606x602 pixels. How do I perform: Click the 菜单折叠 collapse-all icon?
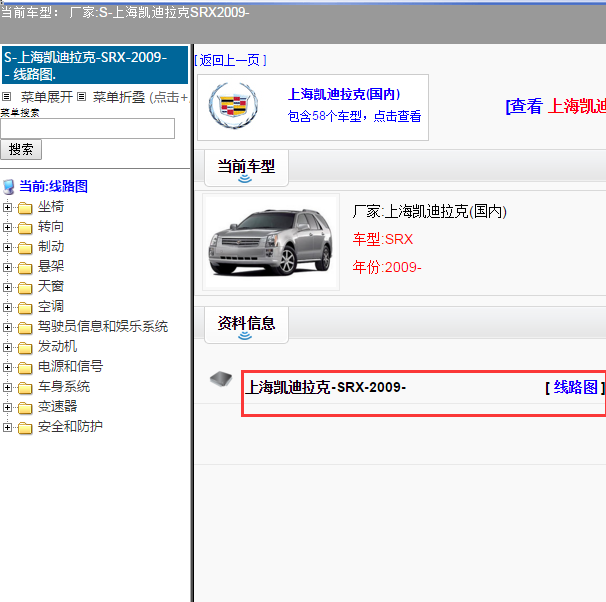81,97
